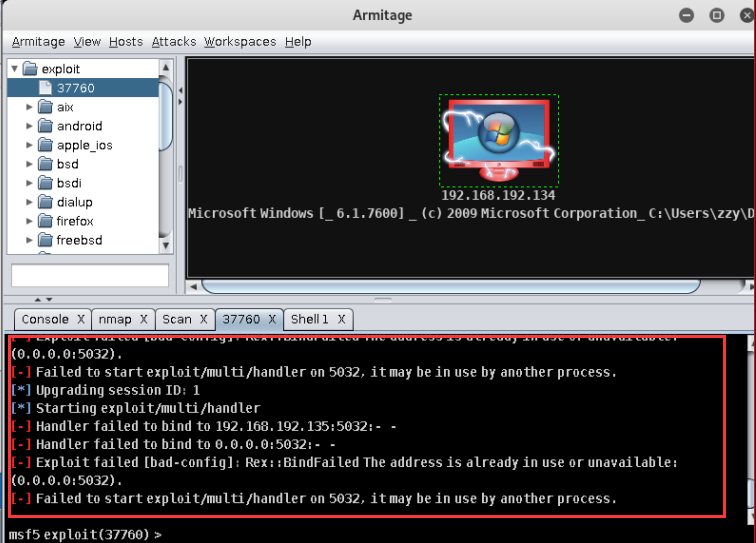The width and height of the screenshot is (756, 543).
Task: Click the 'Handler failed to bind to 192.168.192.135:5032' line
Action: (203, 426)
